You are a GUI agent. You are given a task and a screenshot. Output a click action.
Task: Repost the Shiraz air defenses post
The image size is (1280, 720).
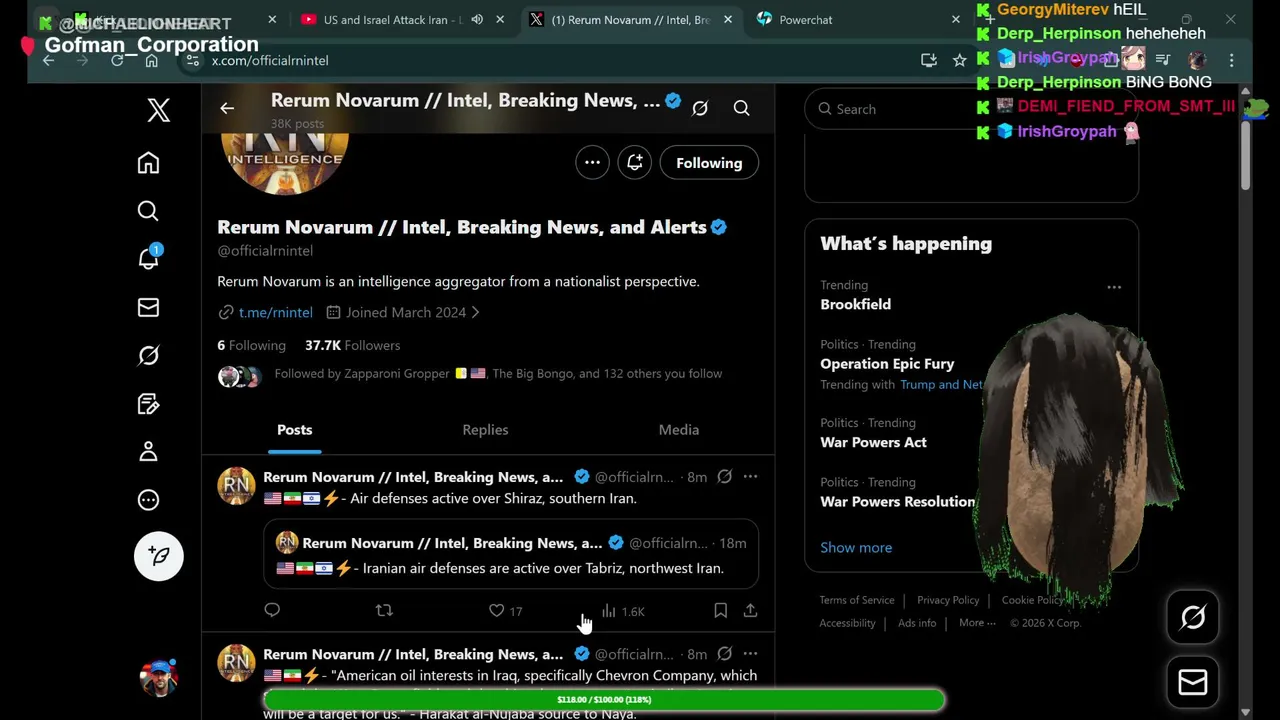pos(384,610)
